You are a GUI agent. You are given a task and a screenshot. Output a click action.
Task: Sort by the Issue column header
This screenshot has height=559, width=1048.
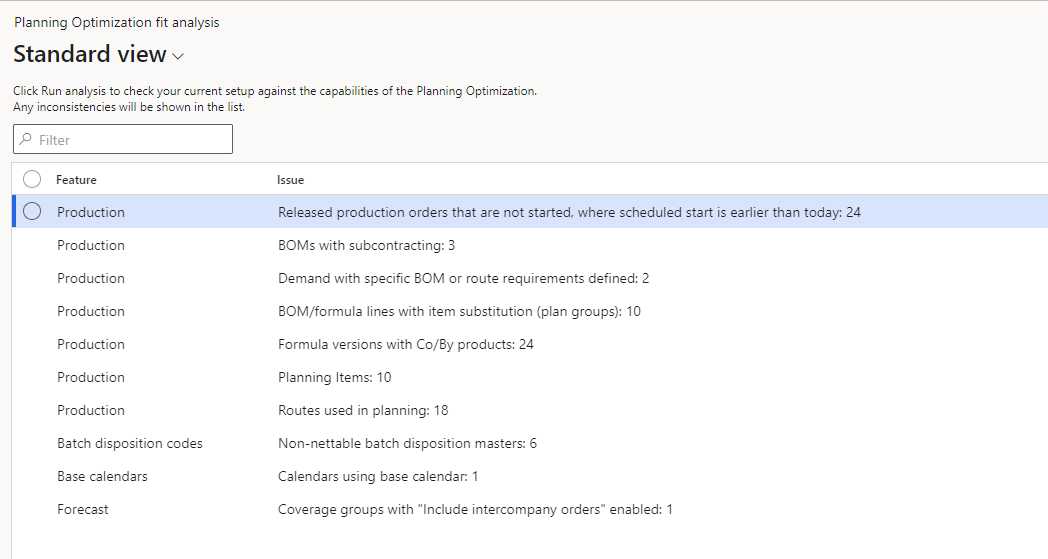point(290,180)
